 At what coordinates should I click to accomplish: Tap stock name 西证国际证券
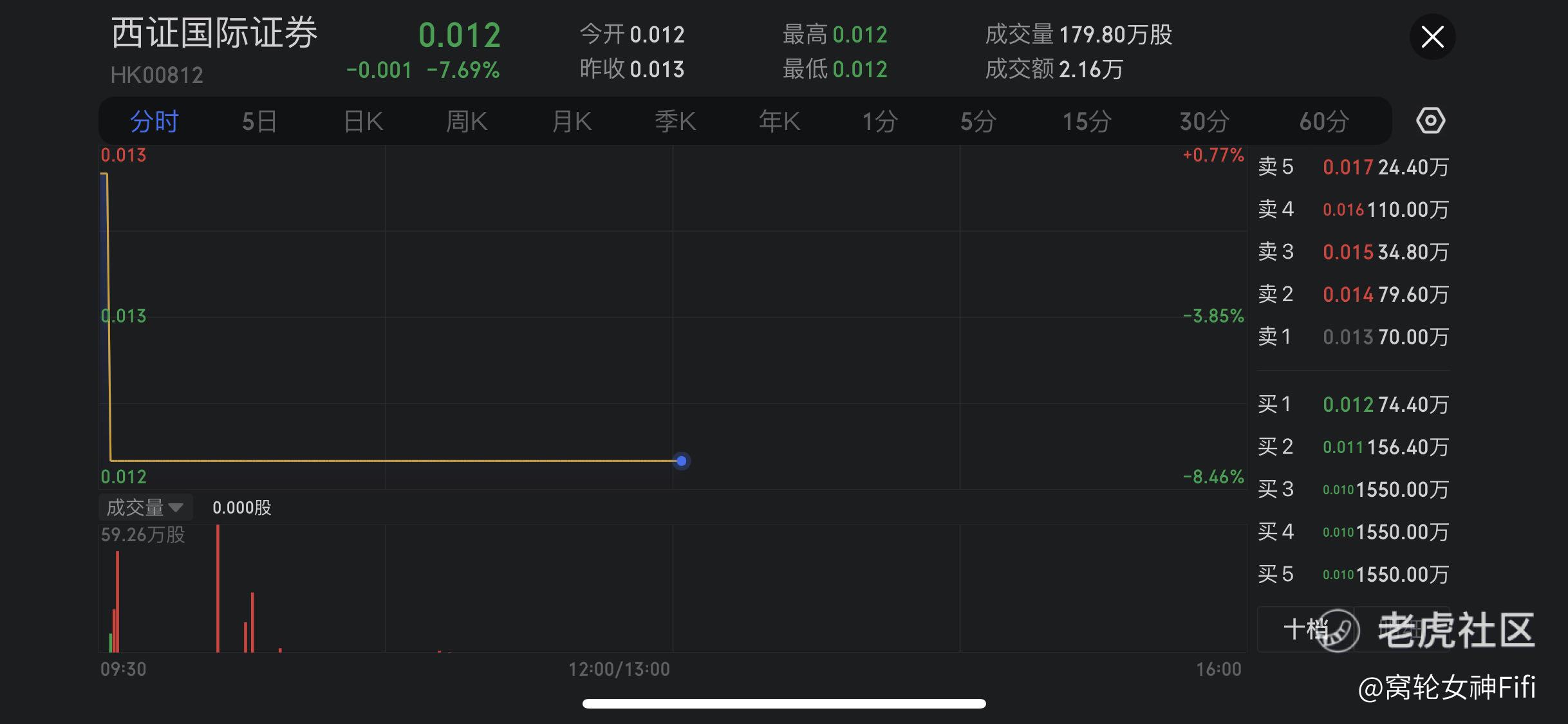click(x=214, y=33)
